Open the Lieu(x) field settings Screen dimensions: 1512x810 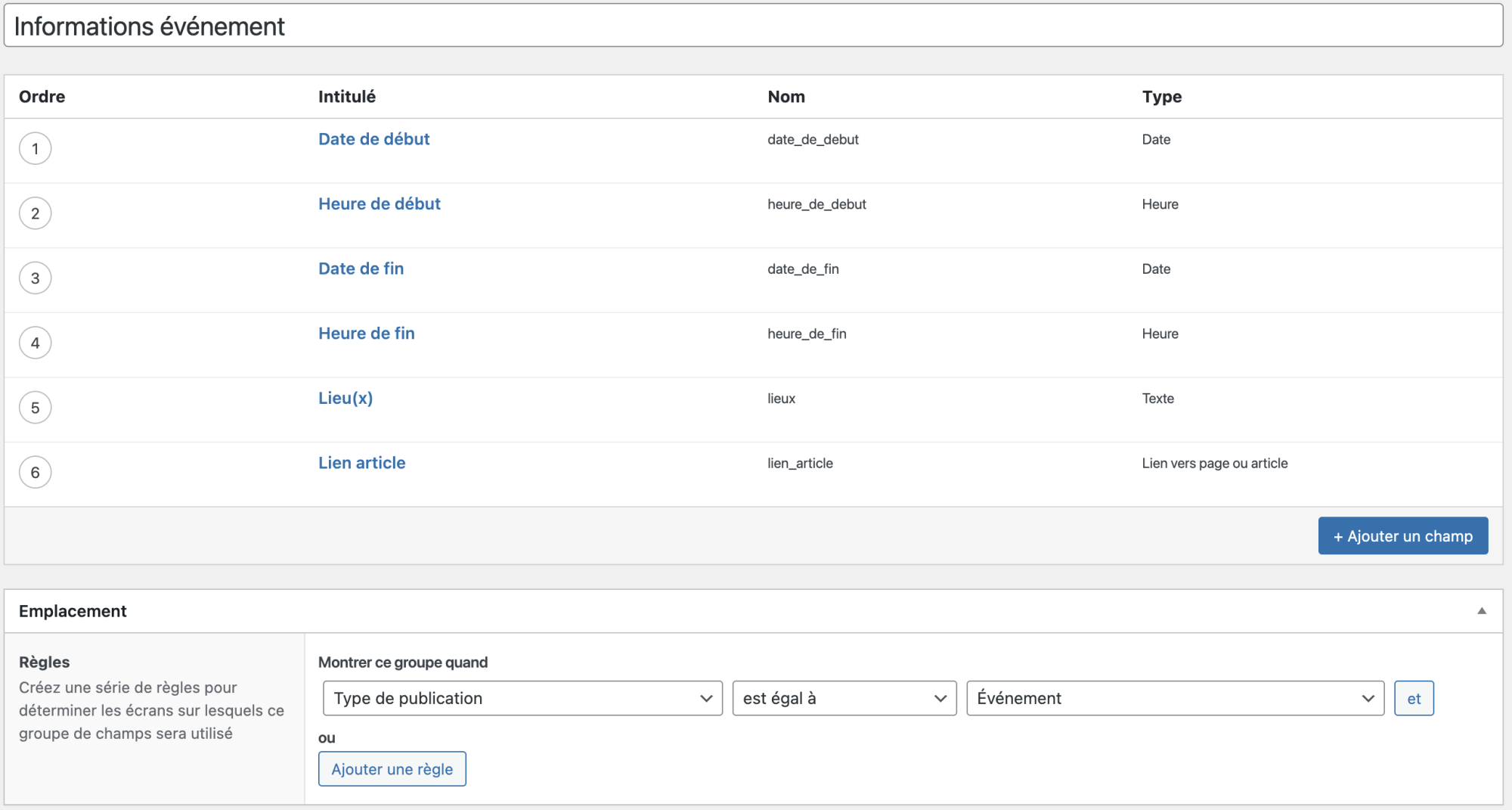click(345, 399)
